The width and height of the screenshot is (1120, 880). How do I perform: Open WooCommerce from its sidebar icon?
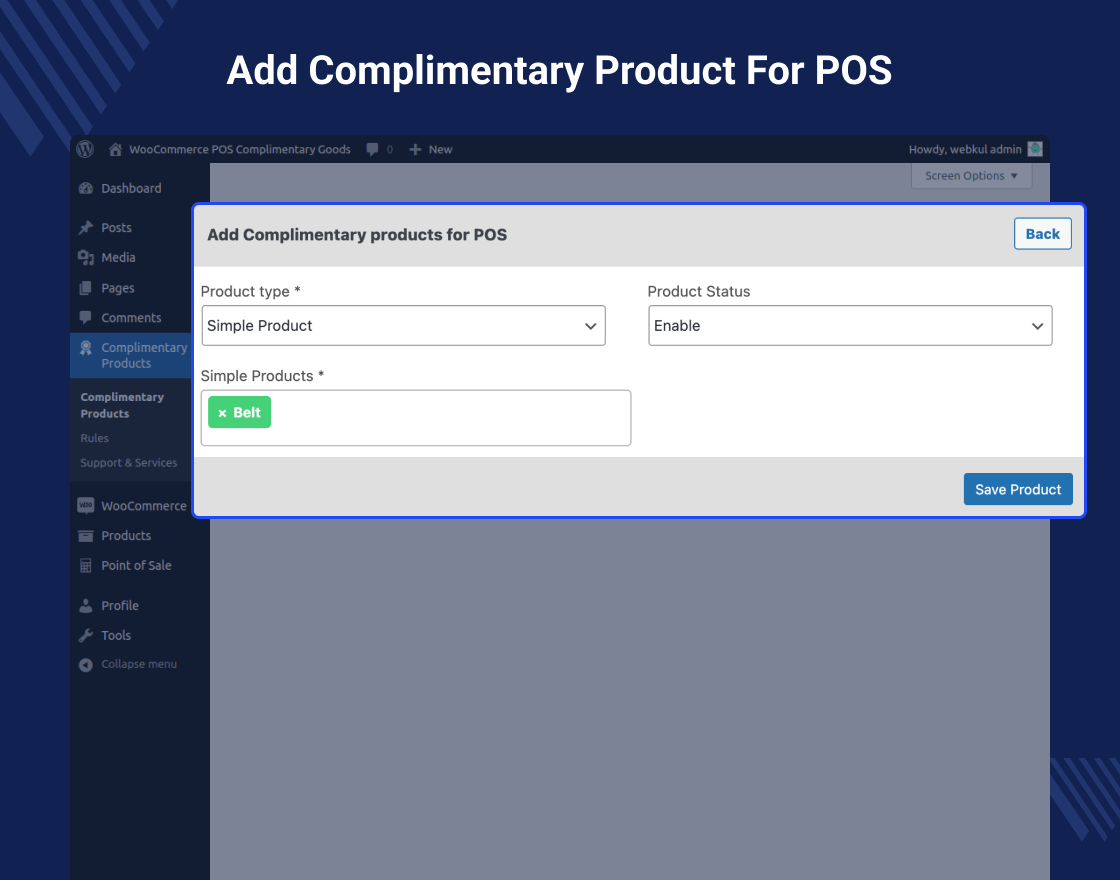[x=84, y=505]
